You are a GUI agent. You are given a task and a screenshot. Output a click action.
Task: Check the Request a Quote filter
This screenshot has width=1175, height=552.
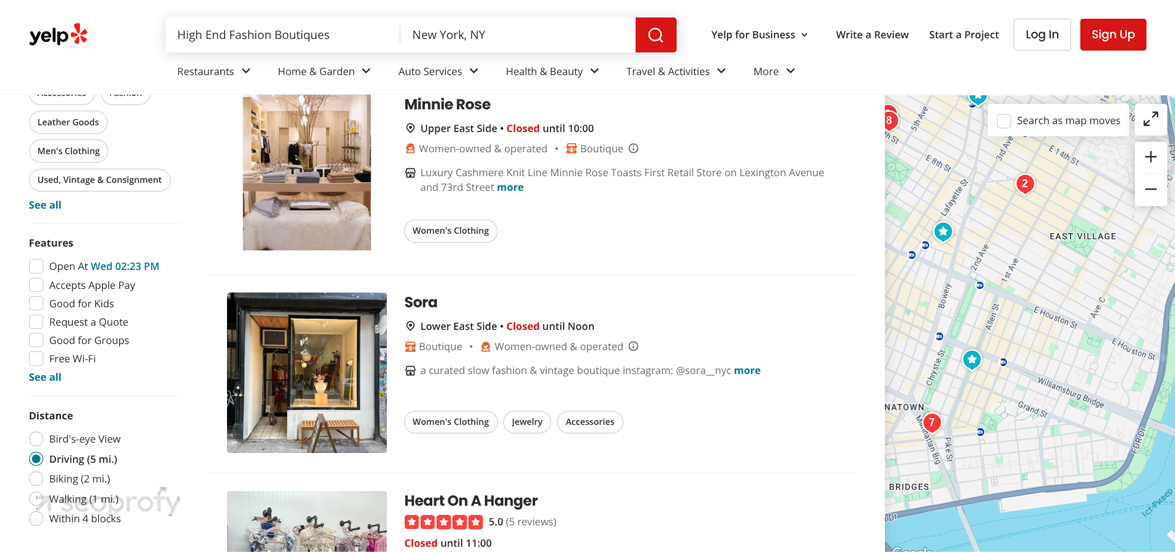point(36,322)
